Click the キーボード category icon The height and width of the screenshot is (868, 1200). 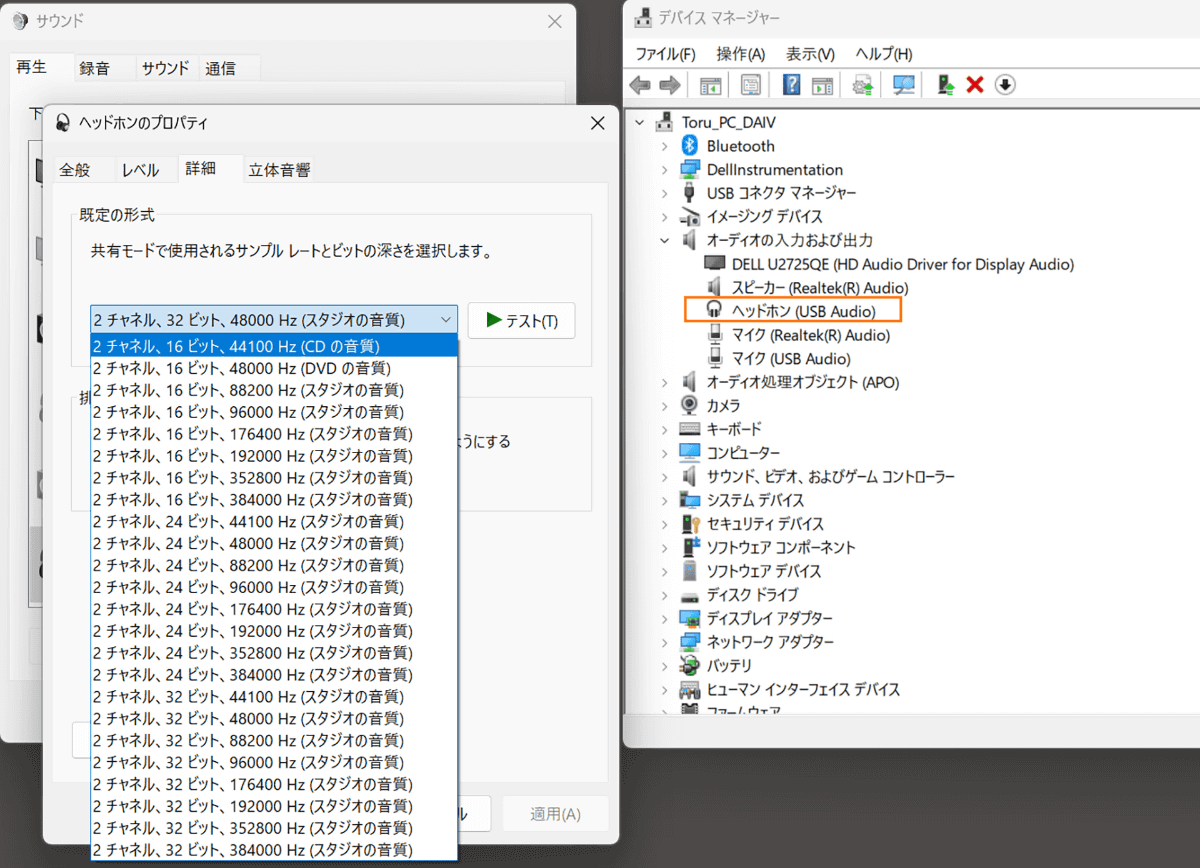689,429
